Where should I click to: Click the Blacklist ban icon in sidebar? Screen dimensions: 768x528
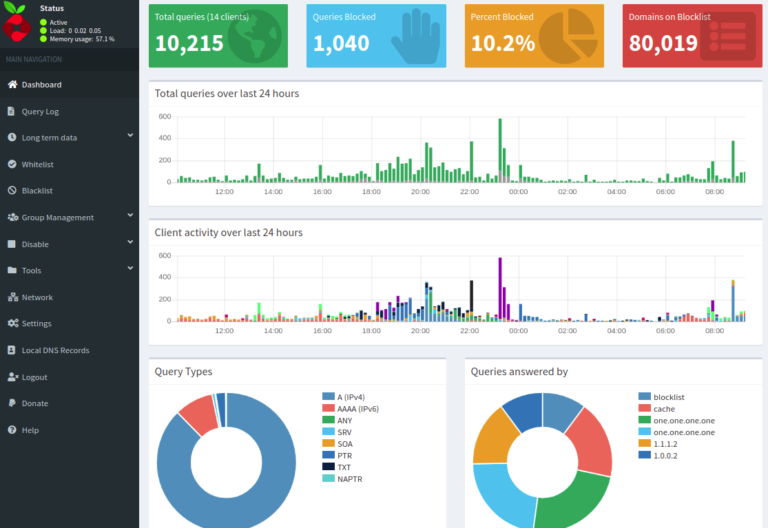pyautogui.click(x=12, y=190)
